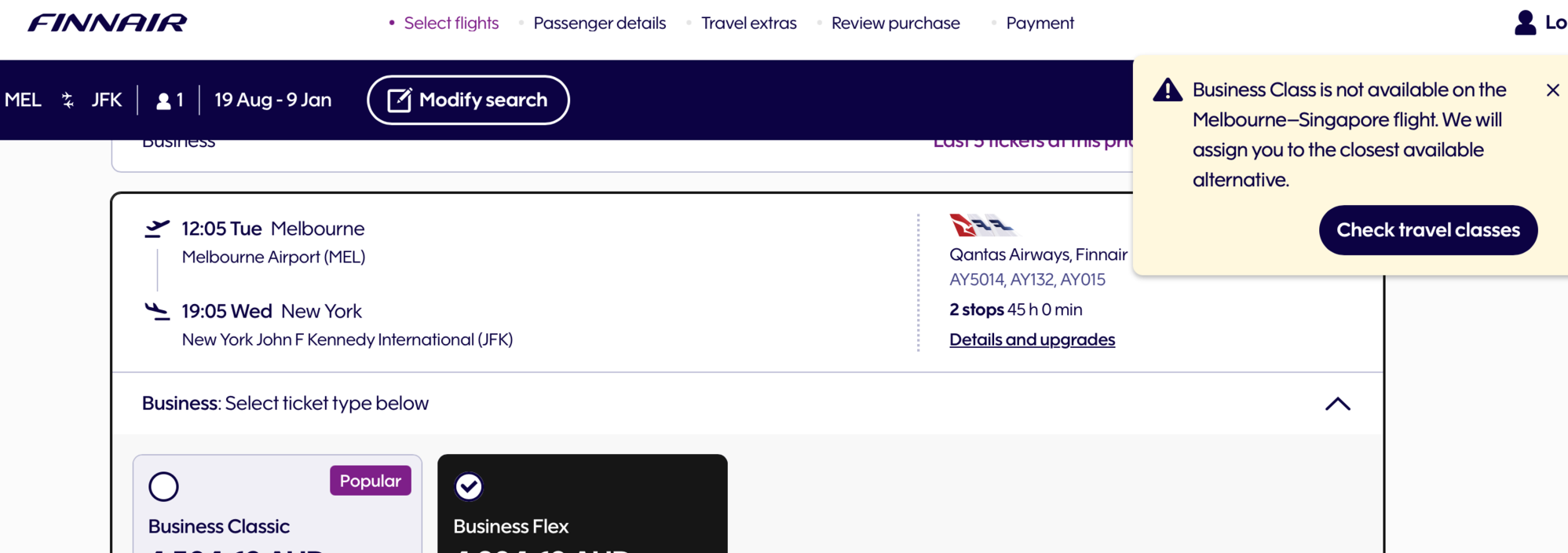Dismiss the Business Class notification with the X
This screenshot has width=1568, height=553.
tap(1552, 90)
